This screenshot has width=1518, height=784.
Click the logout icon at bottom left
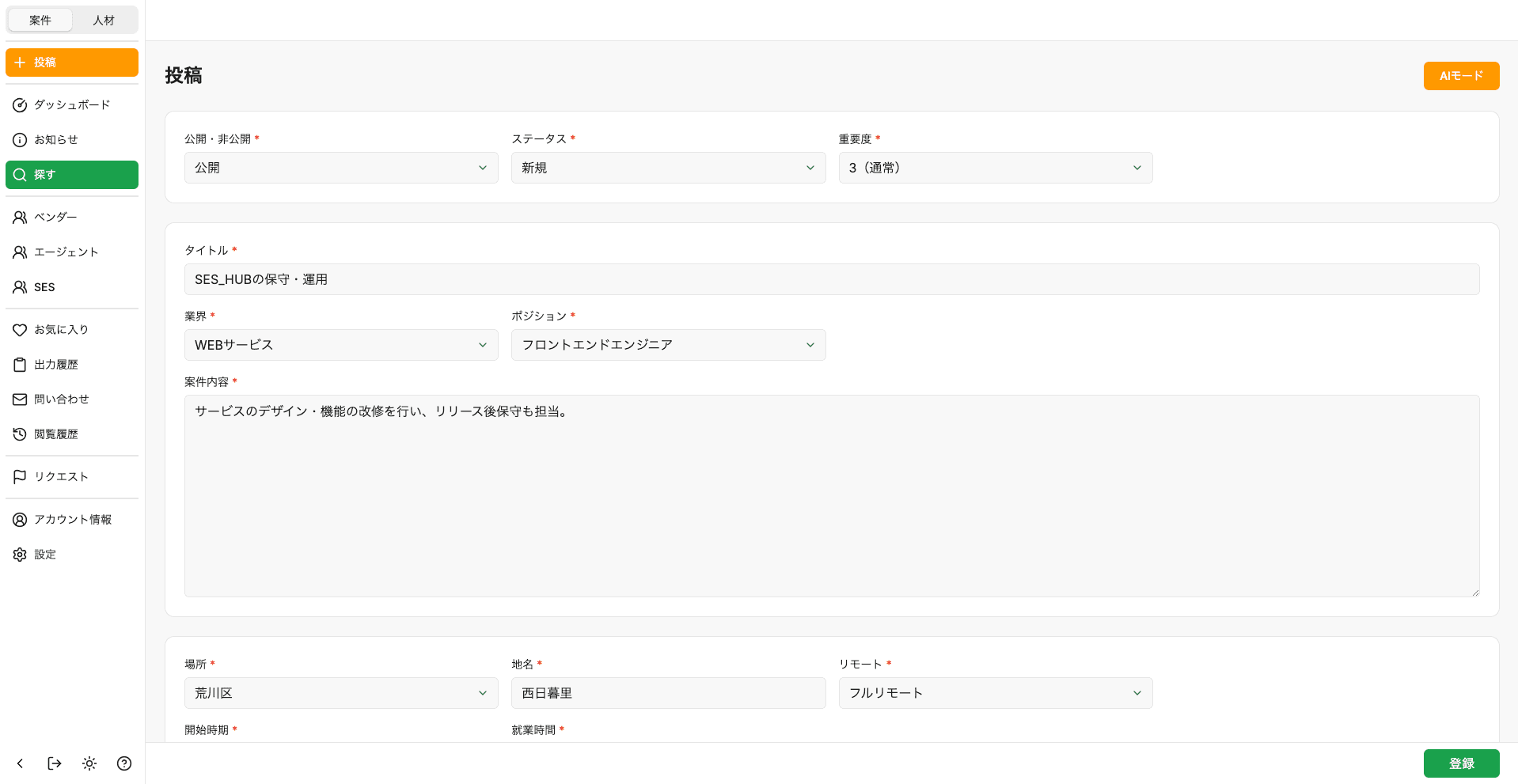click(54, 763)
